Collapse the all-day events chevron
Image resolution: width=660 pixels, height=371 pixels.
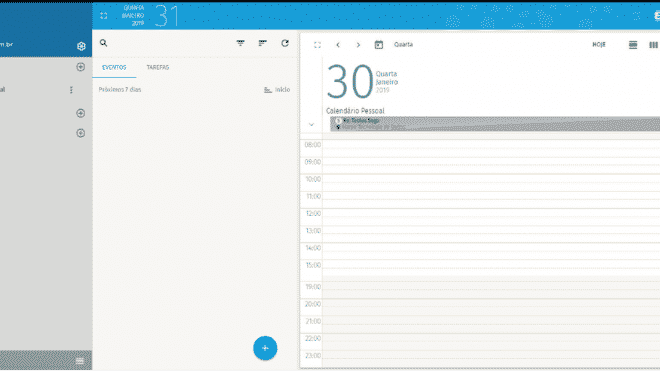(311, 125)
